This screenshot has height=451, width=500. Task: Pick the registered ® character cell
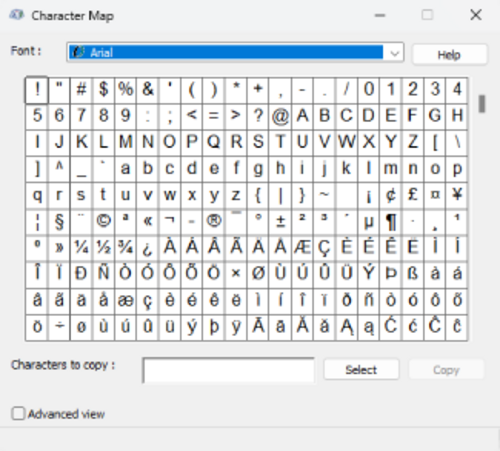[214, 221]
